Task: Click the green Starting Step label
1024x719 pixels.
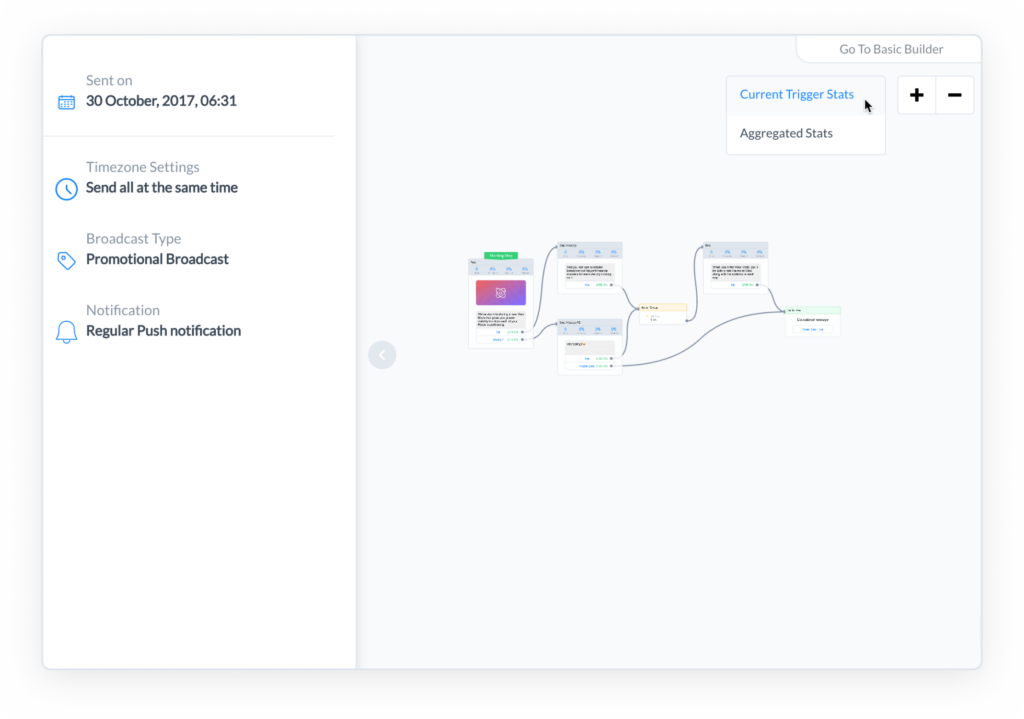Action: pyautogui.click(x=500, y=254)
